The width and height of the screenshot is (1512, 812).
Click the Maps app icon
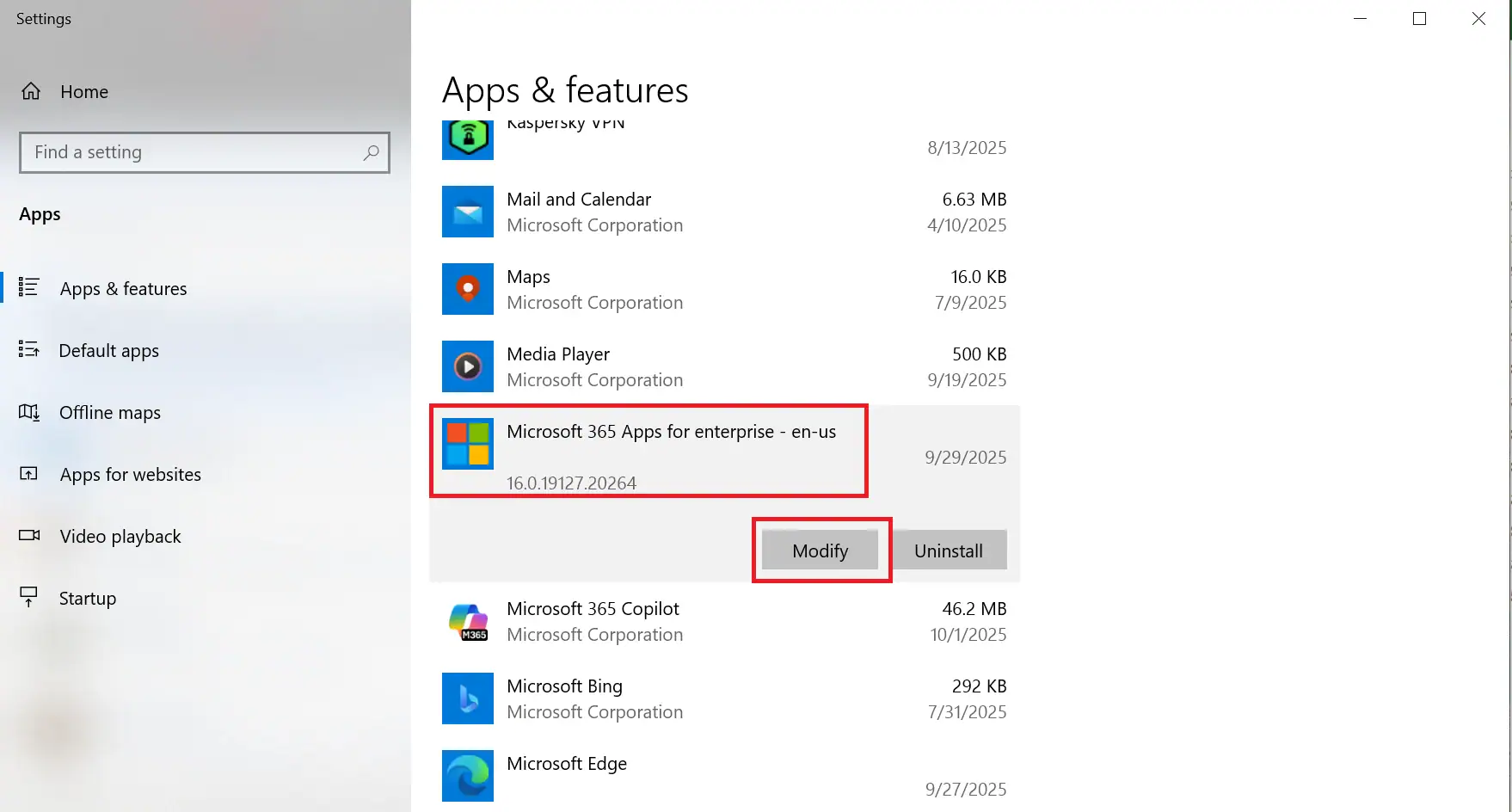[467, 289]
